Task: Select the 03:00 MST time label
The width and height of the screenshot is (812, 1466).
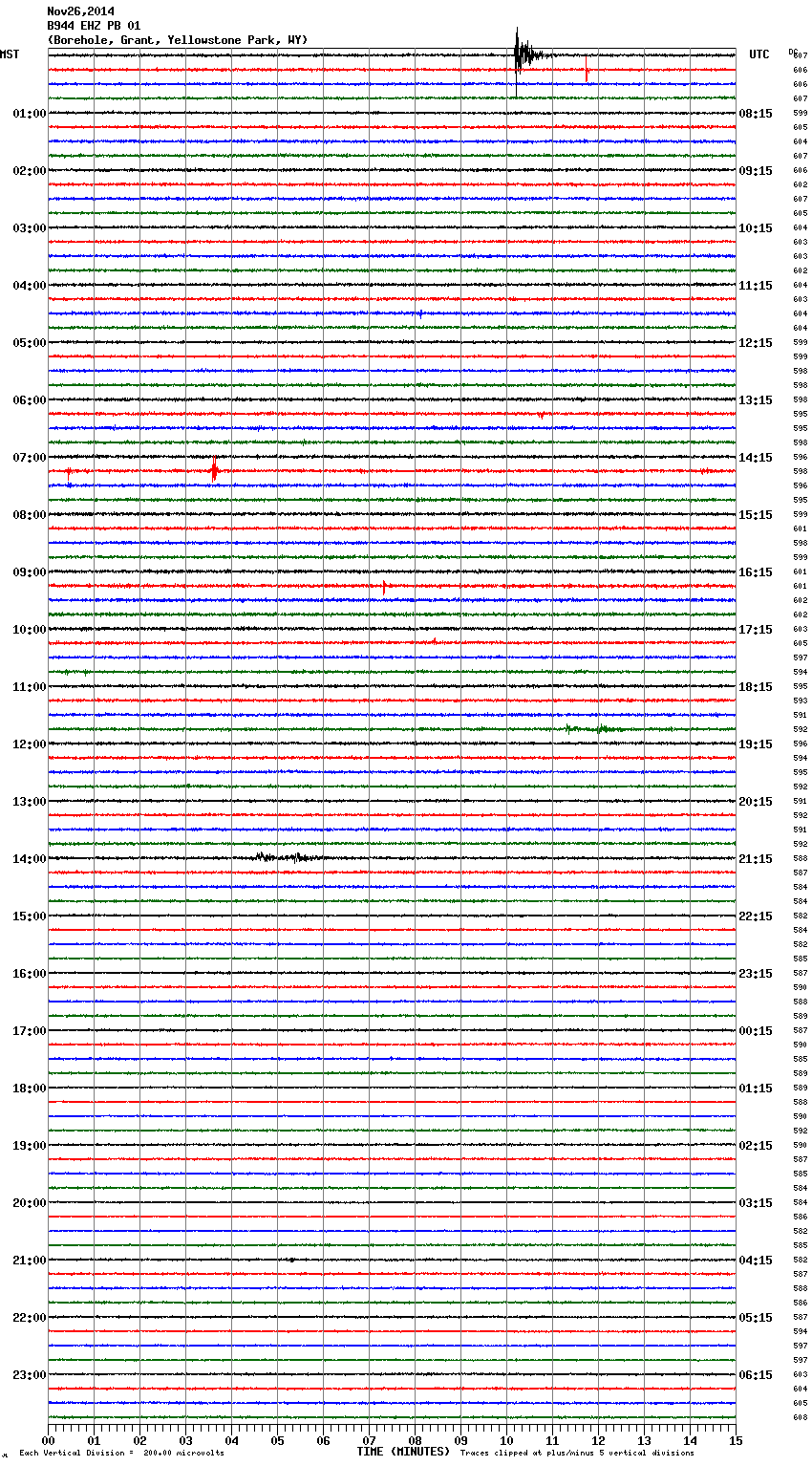Action: 30,228
